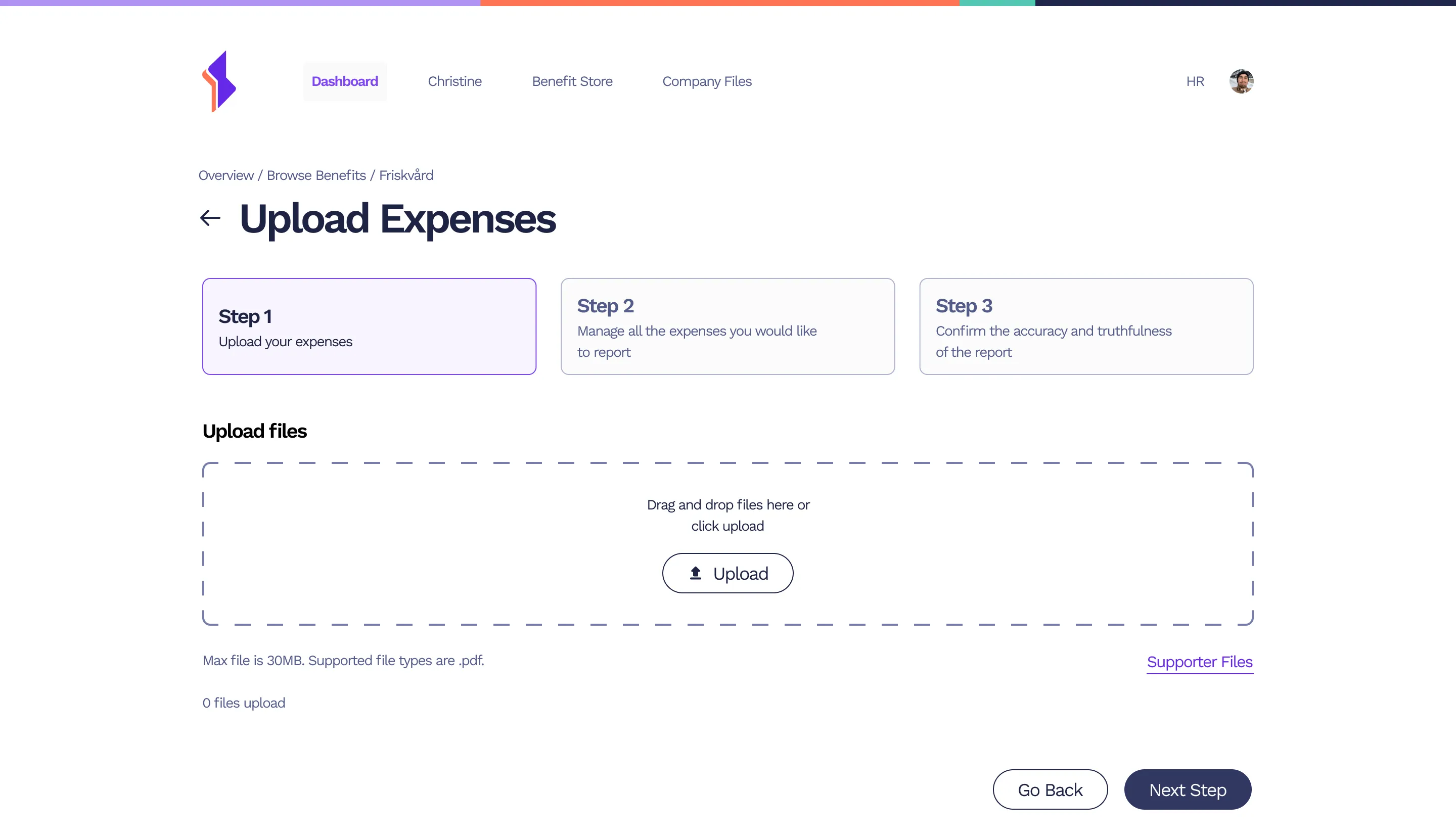This screenshot has height=839, width=1456.
Task: Click the Go Back button
Action: pyautogui.click(x=1050, y=789)
